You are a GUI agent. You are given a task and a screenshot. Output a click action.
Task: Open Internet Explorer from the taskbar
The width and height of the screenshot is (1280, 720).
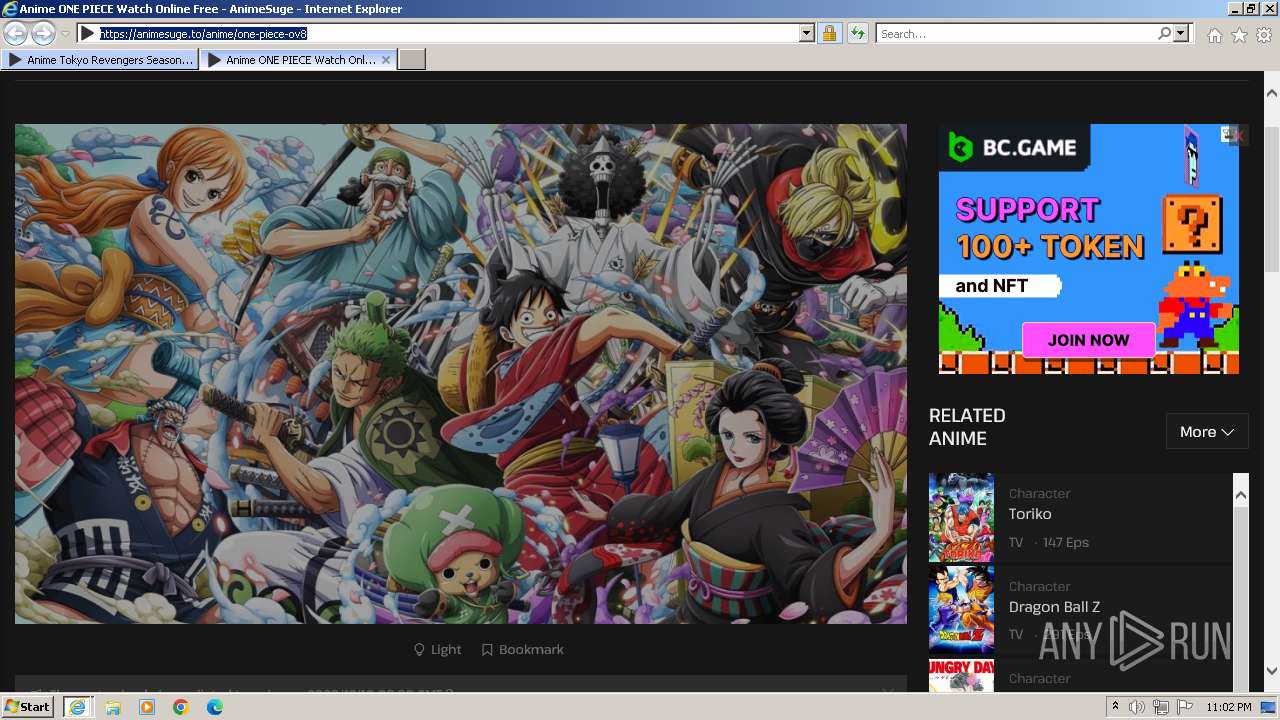coord(77,707)
